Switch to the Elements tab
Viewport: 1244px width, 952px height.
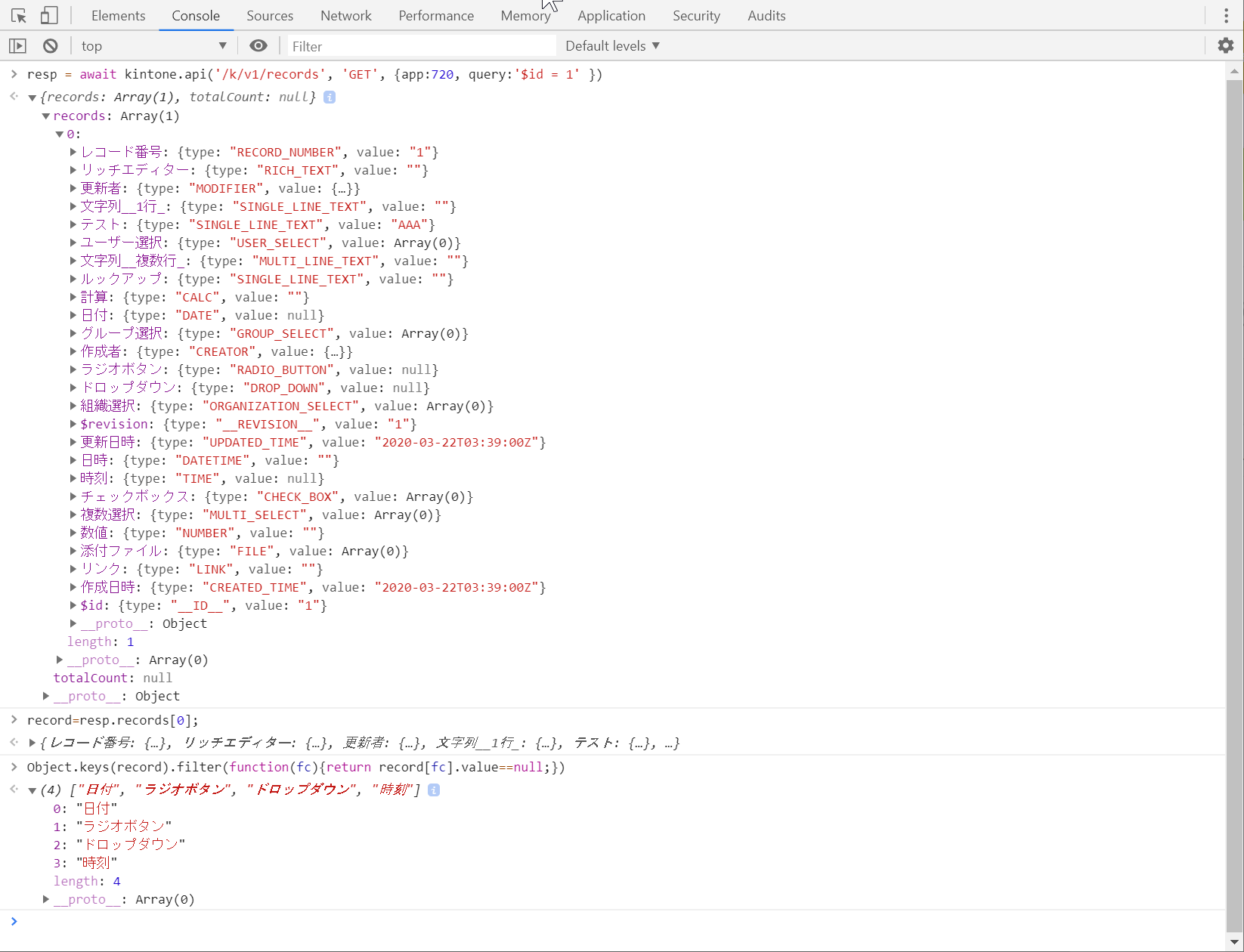coord(118,15)
